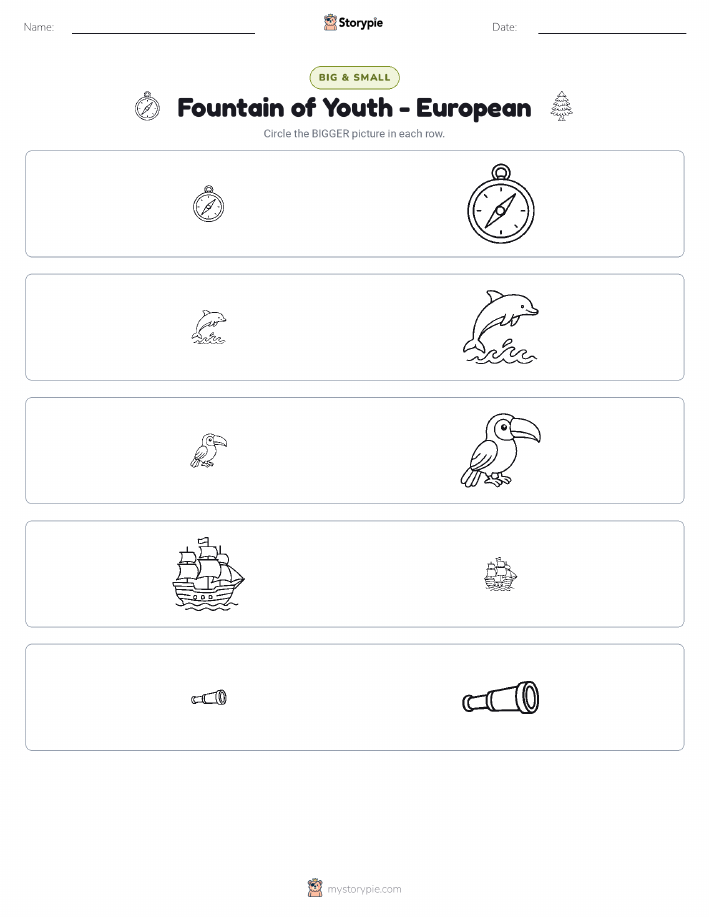Screen dimensions: 709x917
Task: Circle the big compass picture
Action: tap(501, 204)
